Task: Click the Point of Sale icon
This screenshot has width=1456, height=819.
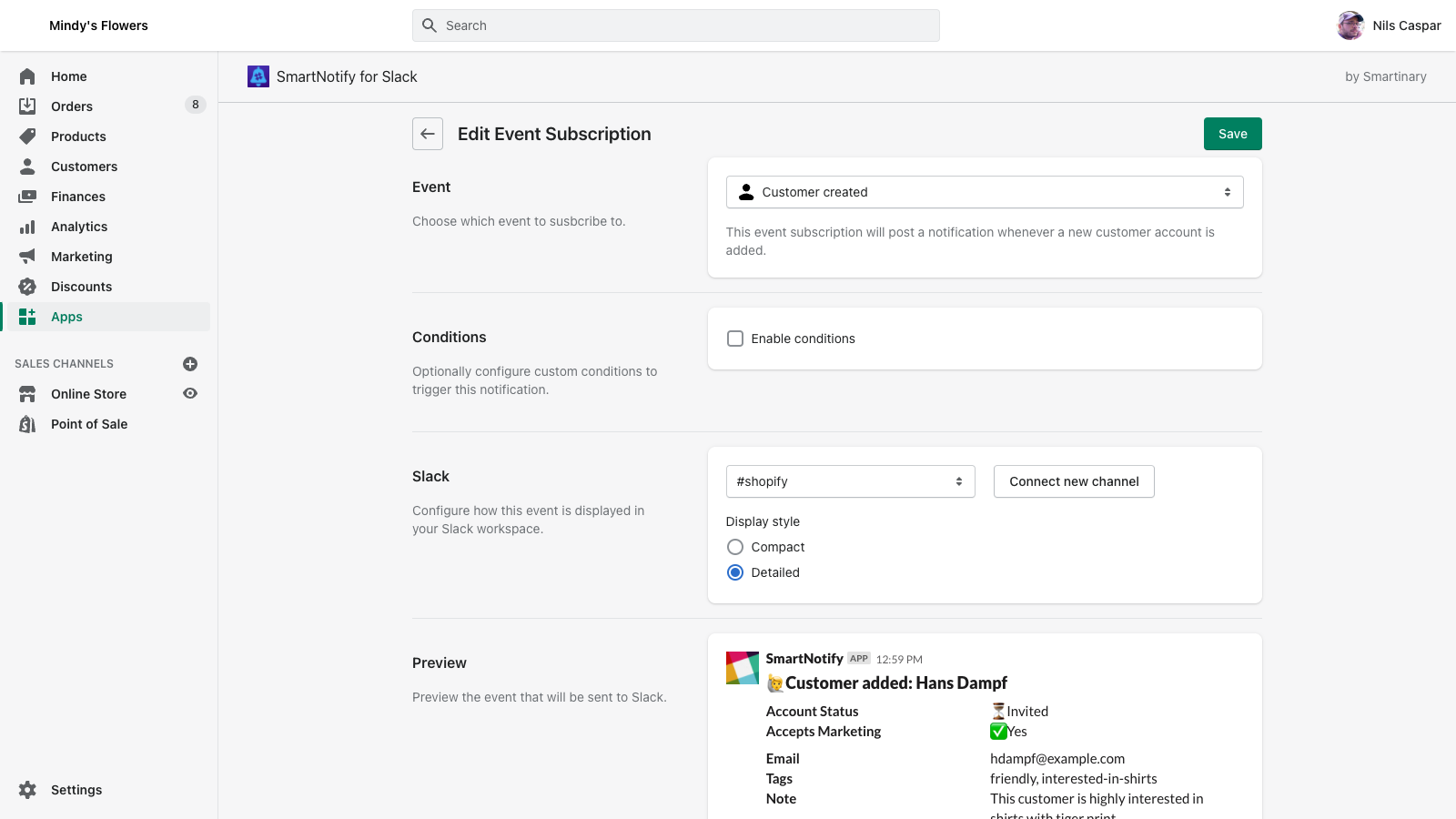Action: click(x=27, y=423)
